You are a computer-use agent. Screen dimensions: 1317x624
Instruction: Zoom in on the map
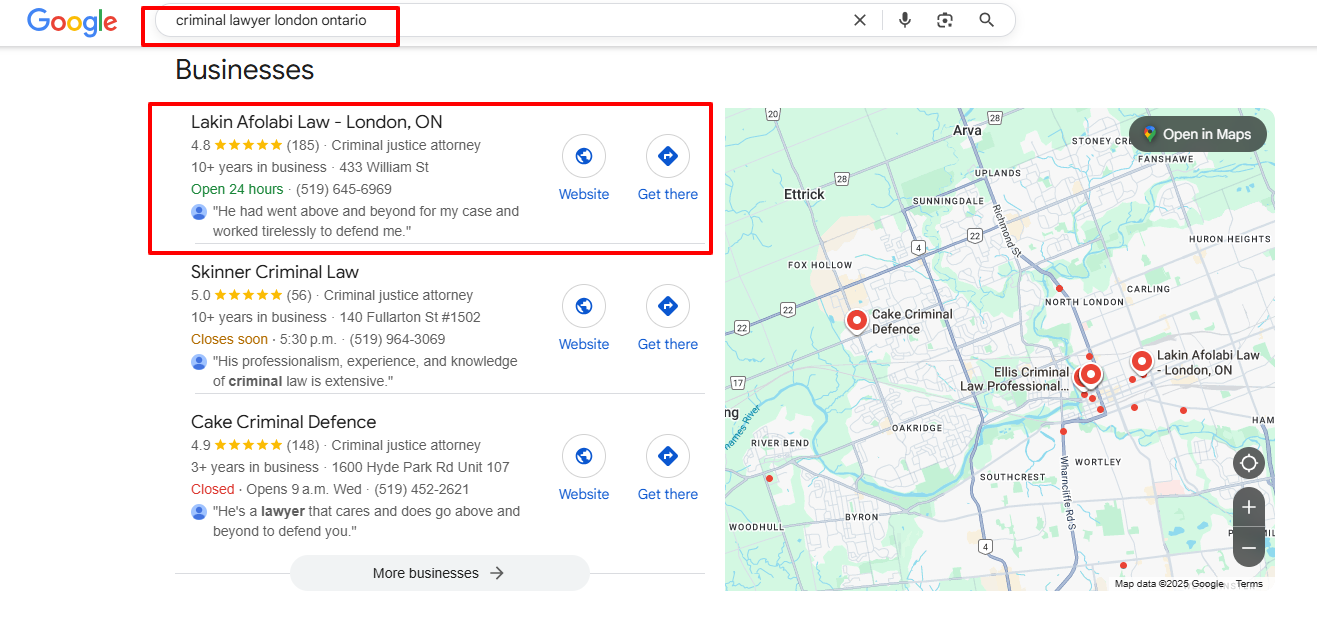point(1248,507)
